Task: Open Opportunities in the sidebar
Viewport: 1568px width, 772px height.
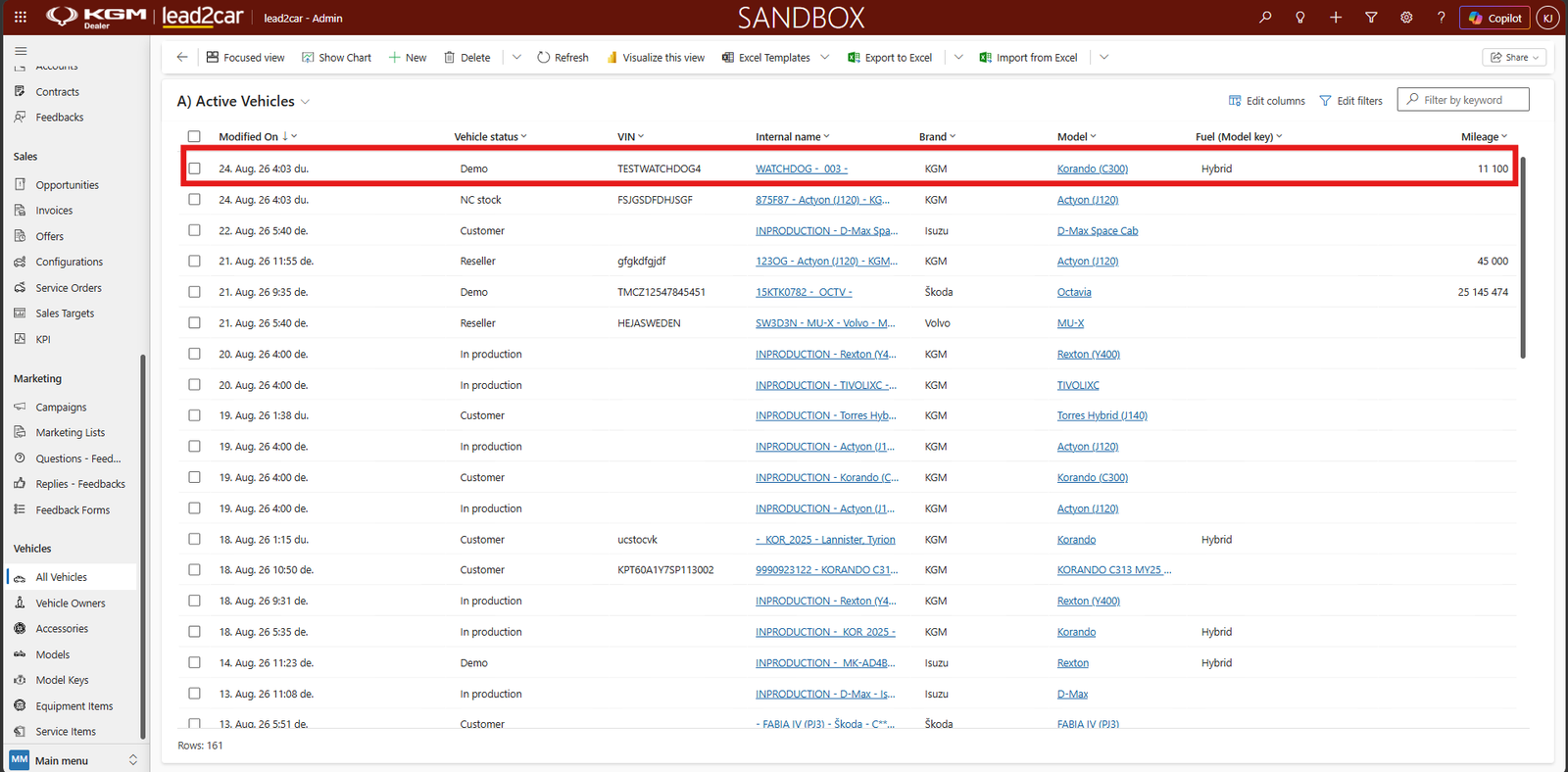Action: coord(67,185)
